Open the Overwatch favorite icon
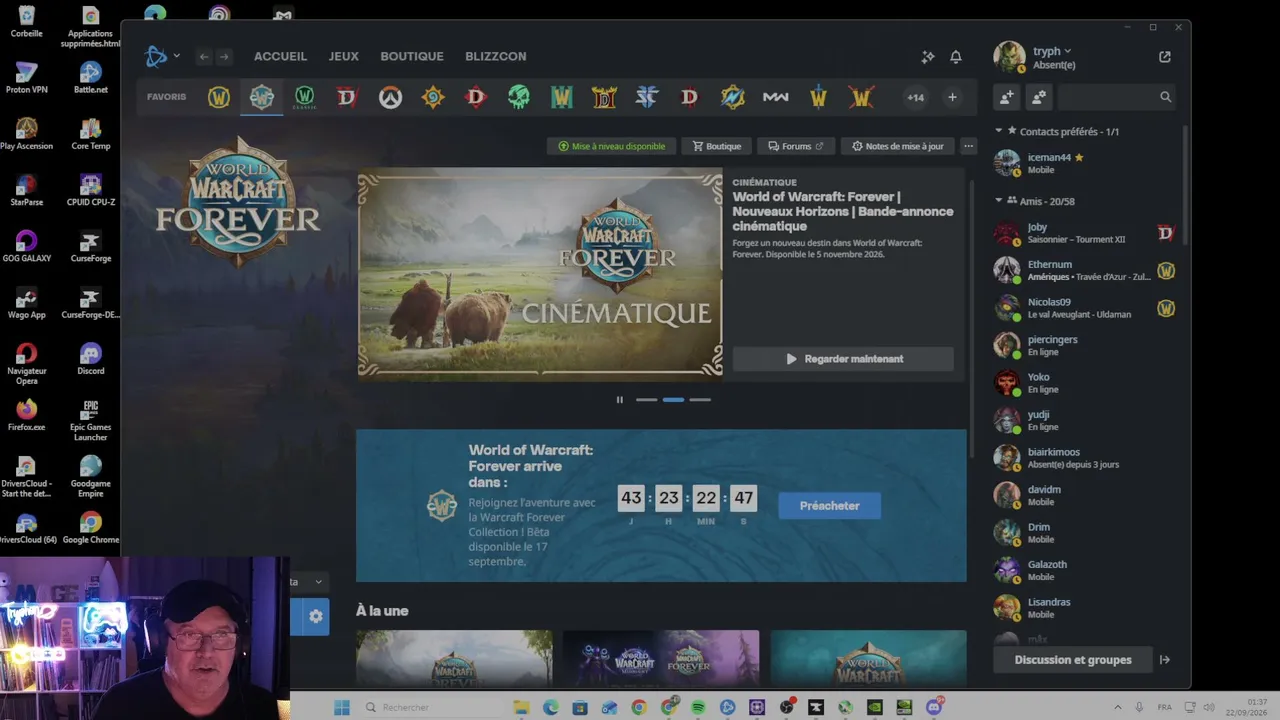 click(390, 97)
